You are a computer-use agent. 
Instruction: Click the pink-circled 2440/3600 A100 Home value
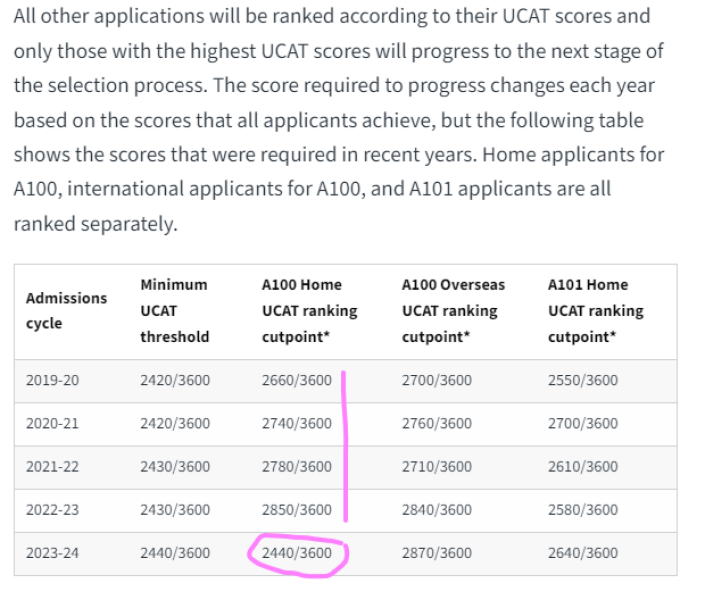(296, 553)
